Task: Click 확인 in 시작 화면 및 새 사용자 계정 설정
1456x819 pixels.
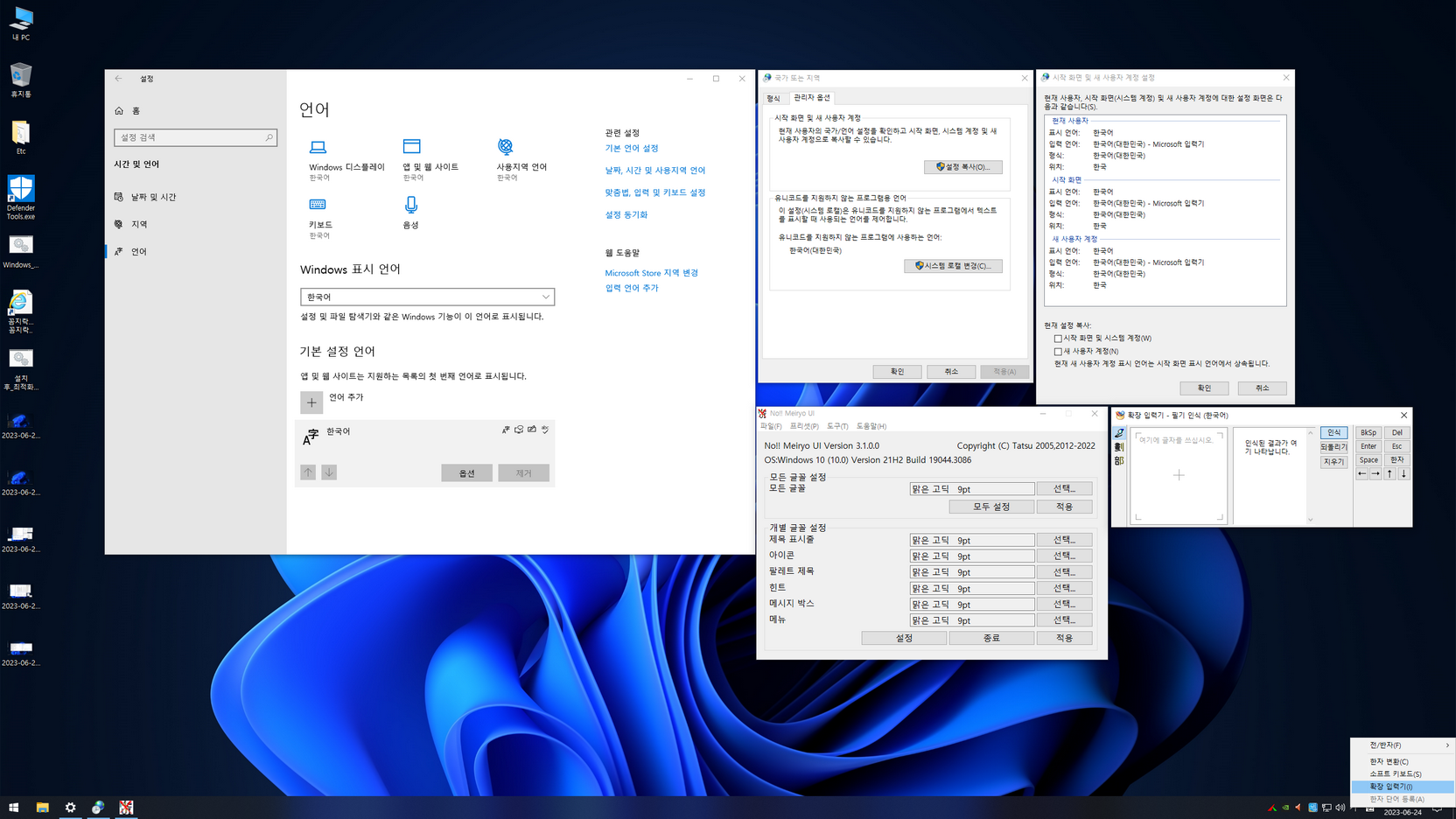Action: click(1204, 388)
